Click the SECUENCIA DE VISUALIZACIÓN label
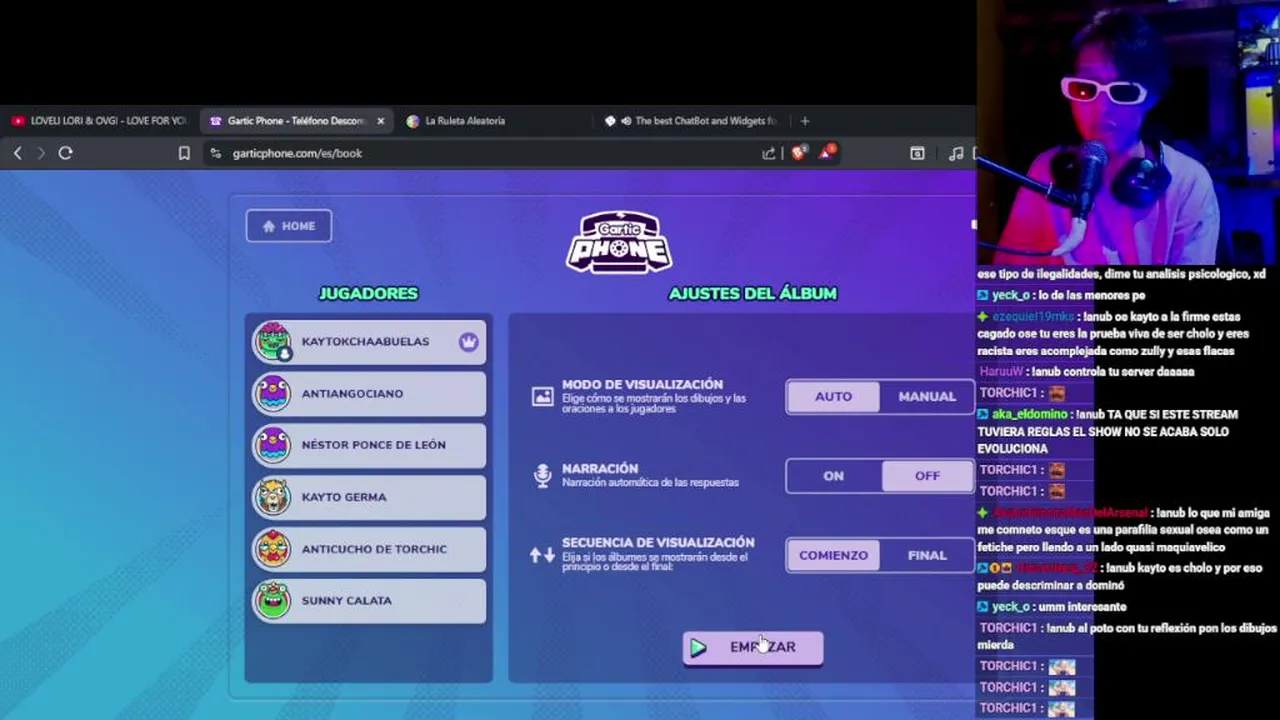The image size is (1280, 720). pos(658,542)
